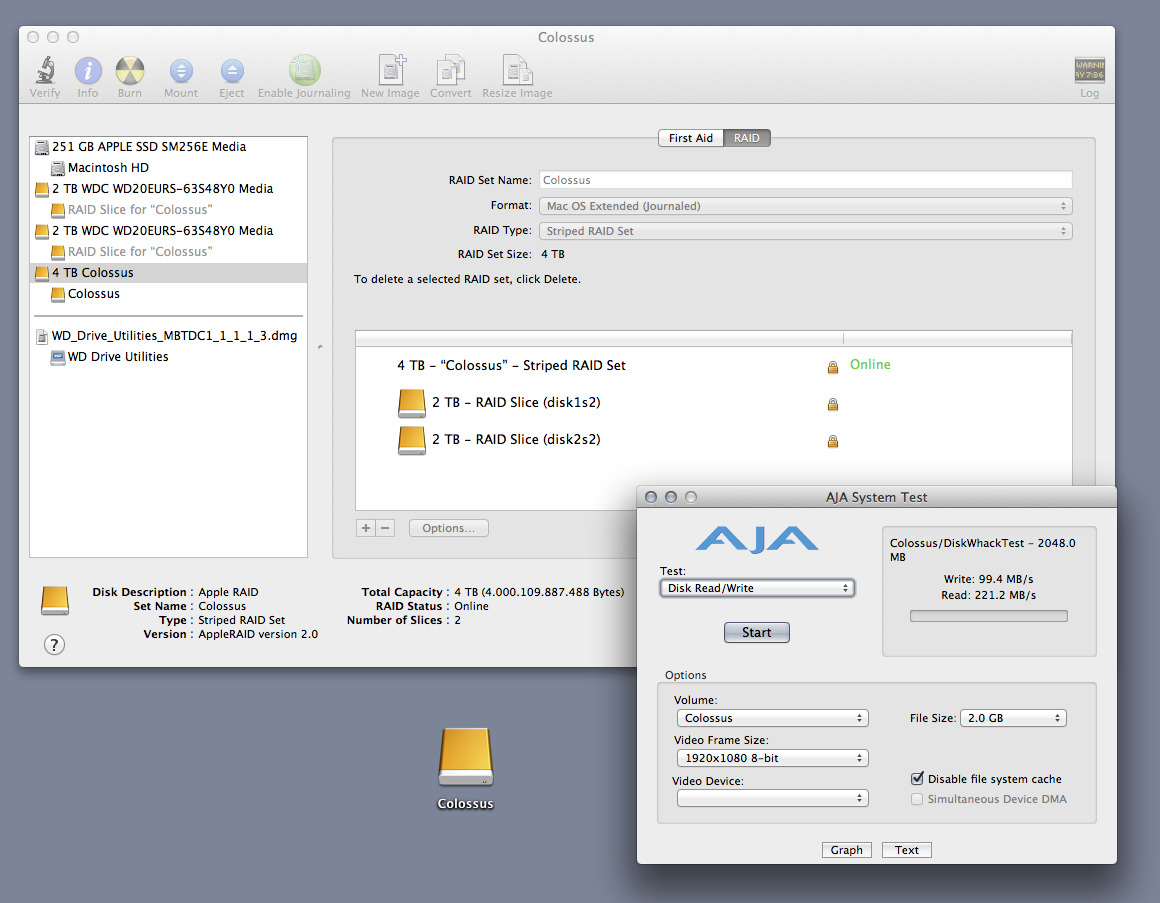Image resolution: width=1160 pixels, height=903 pixels.
Task: Select 251 GB APPLE SSD SM256E Media
Action: (169, 146)
